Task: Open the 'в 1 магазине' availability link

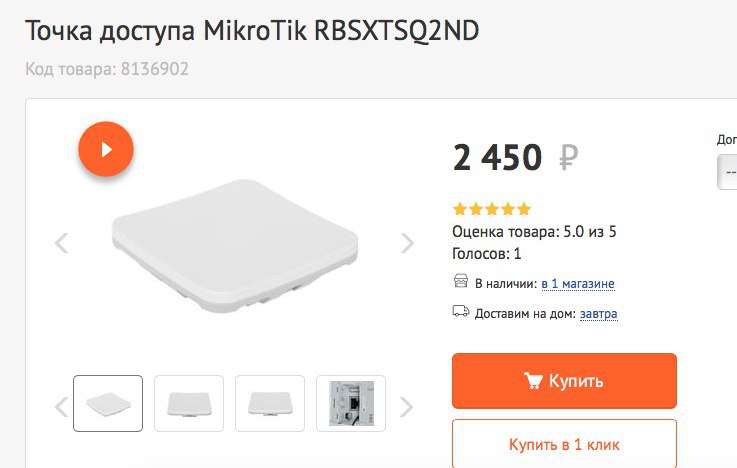Action: tap(578, 284)
